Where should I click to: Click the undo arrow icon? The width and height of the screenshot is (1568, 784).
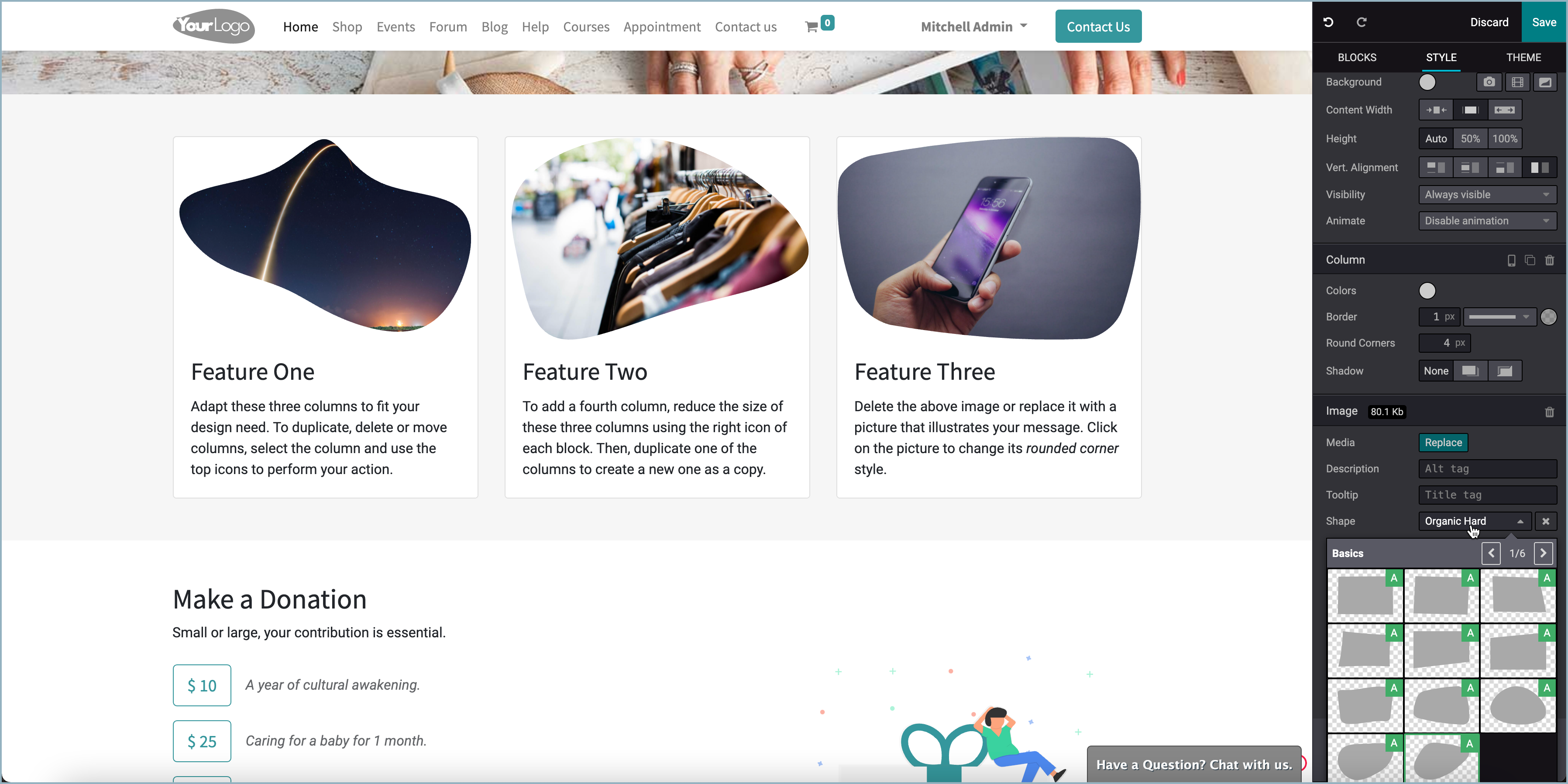(x=1328, y=23)
